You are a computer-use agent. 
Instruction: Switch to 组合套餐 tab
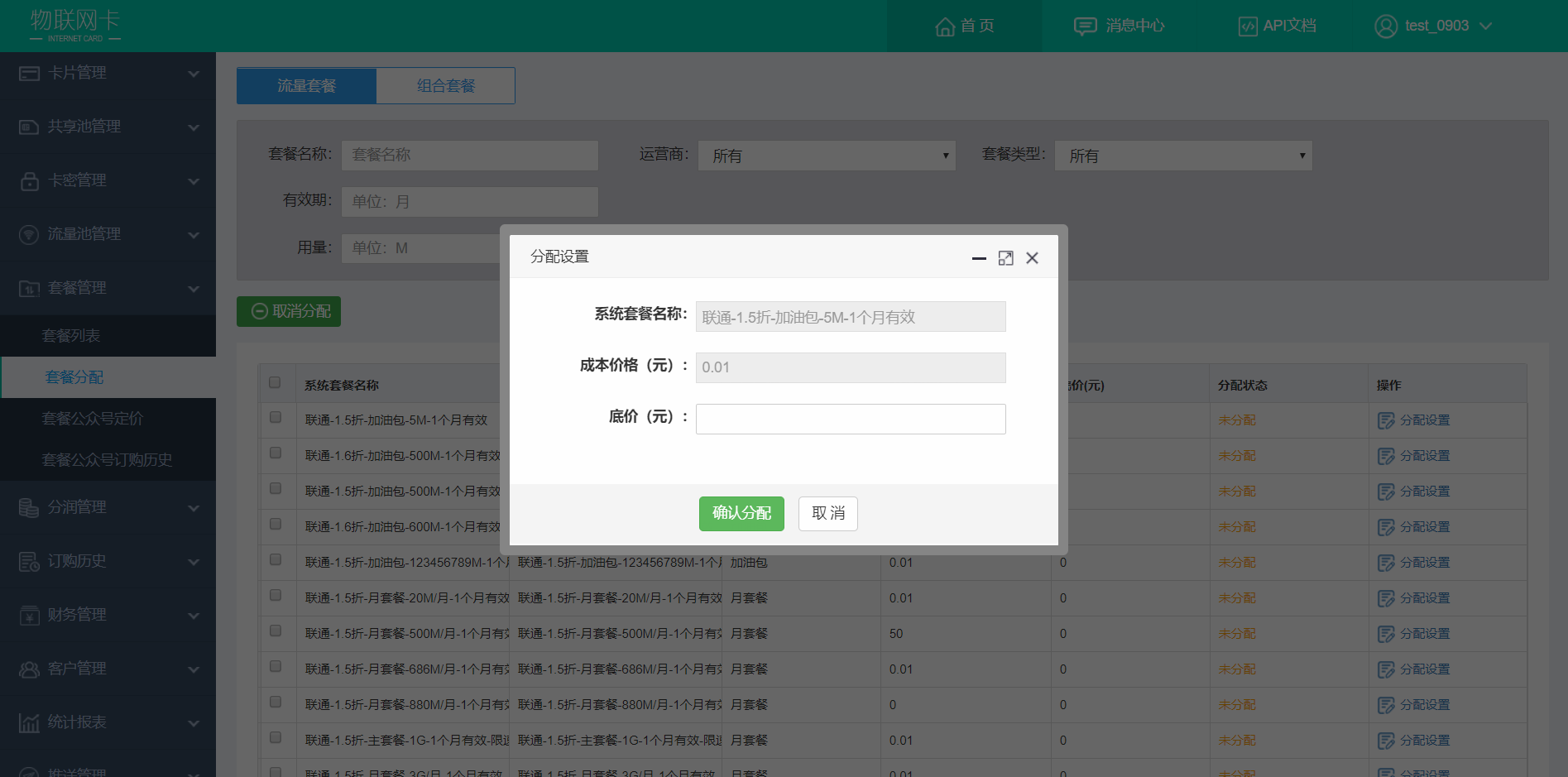(446, 86)
